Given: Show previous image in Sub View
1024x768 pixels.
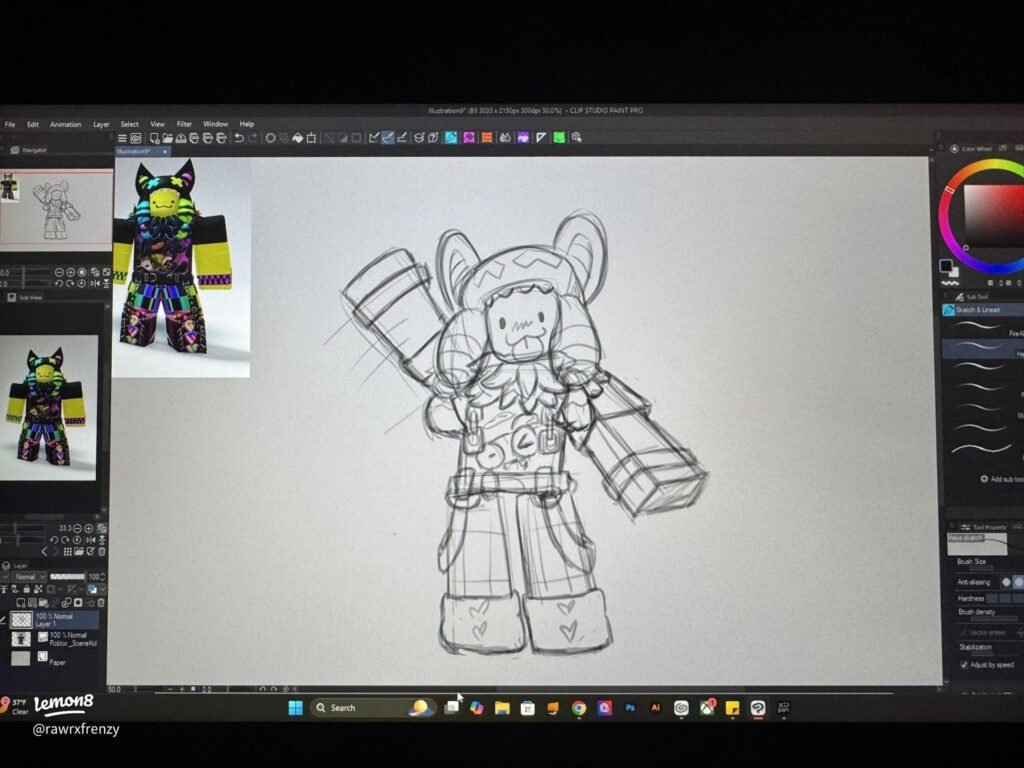Looking at the screenshot, I should 44,551.
